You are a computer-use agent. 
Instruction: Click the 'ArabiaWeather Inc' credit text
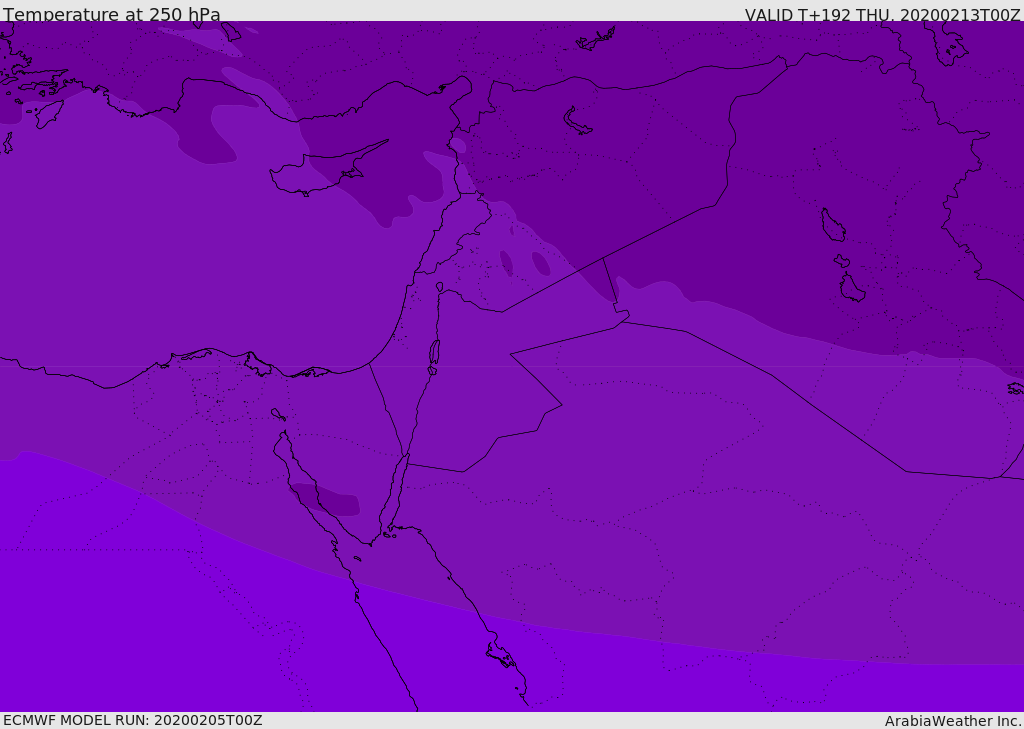(x=953, y=721)
